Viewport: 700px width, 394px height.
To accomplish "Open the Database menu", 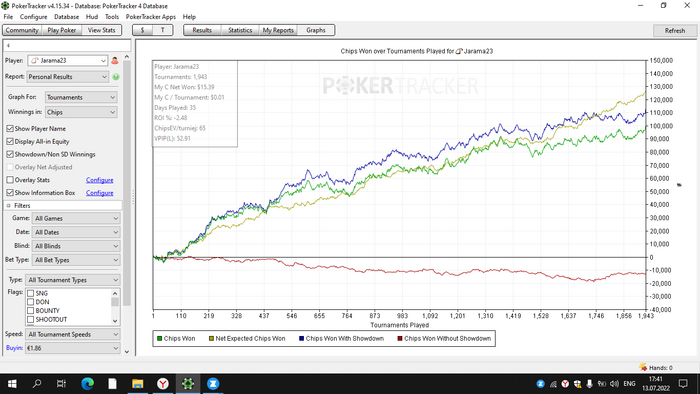I will point(67,17).
